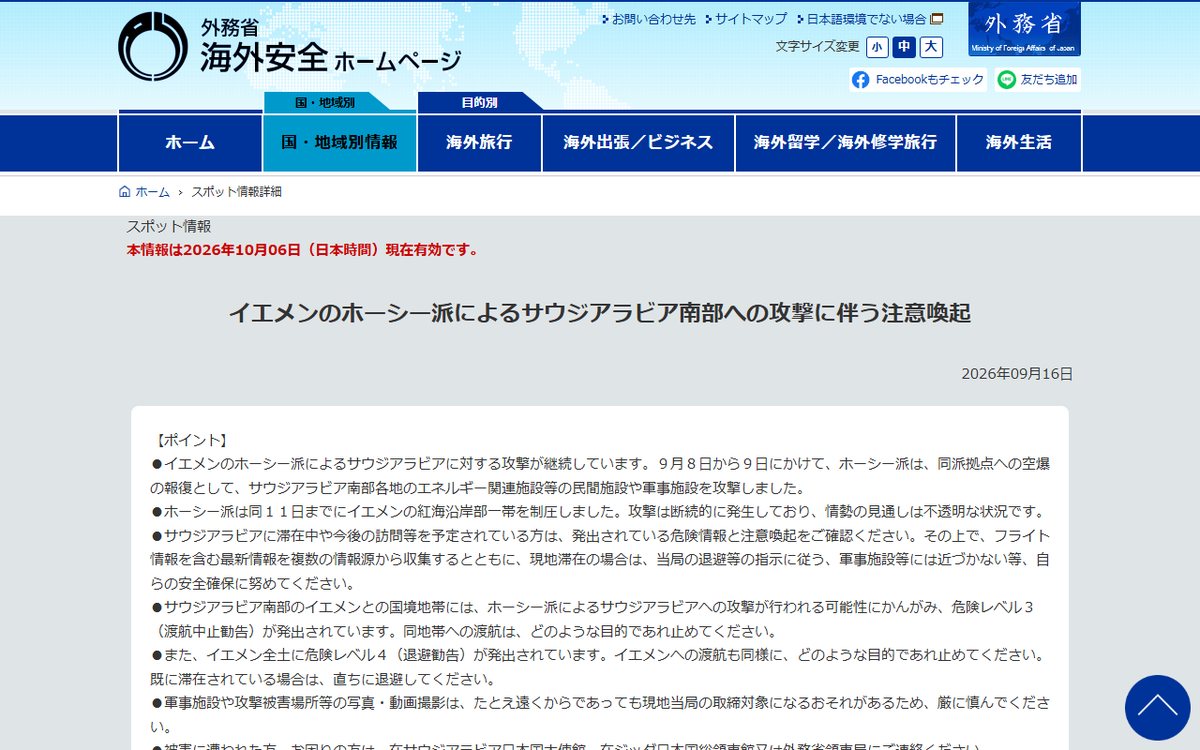Select the 国・地域別 tab label
Image resolution: width=1200 pixels, height=750 pixels.
(324, 103)
